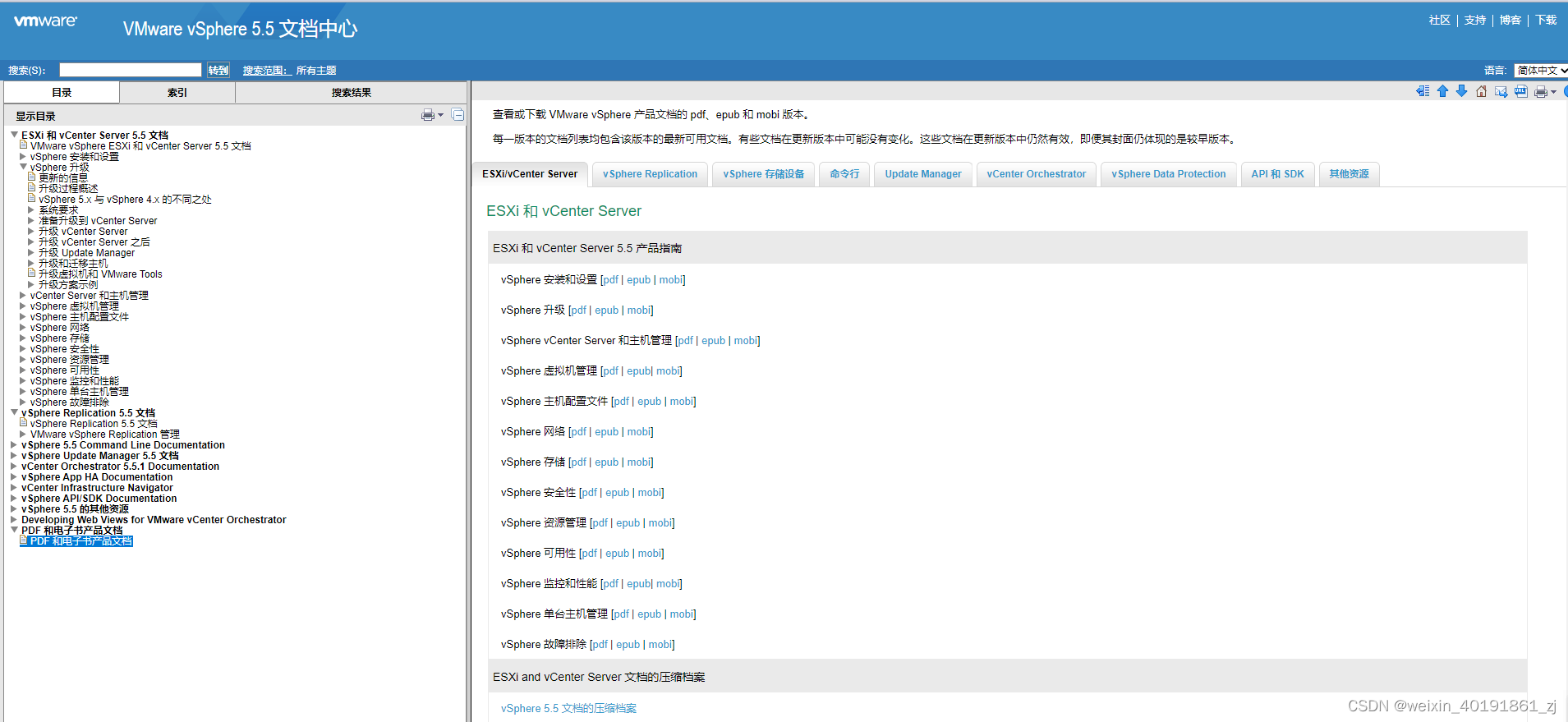Expand the vSphere 安装和设置 tree node
Screen dimensions: 1568x722
pyautogui.click(x=23, y=156)
